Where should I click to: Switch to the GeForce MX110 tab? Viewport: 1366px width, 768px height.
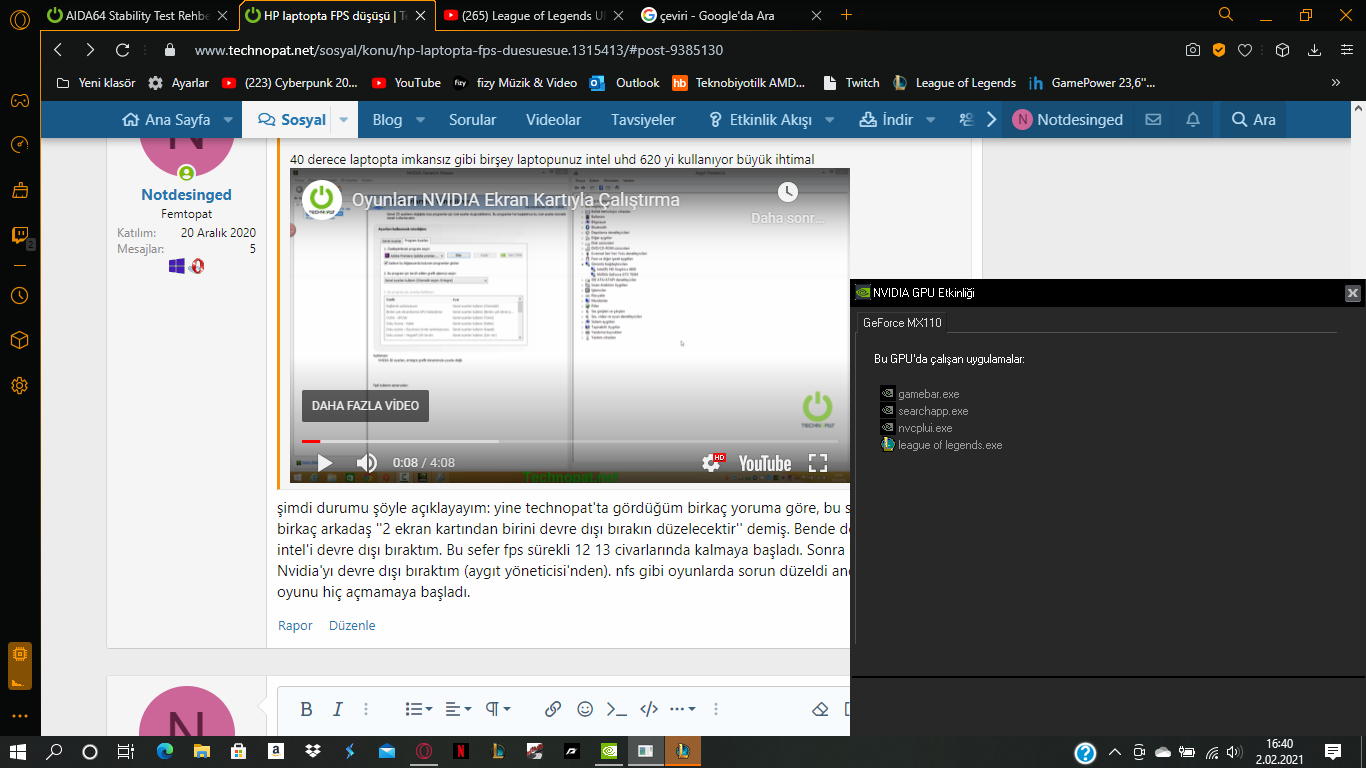902,322
